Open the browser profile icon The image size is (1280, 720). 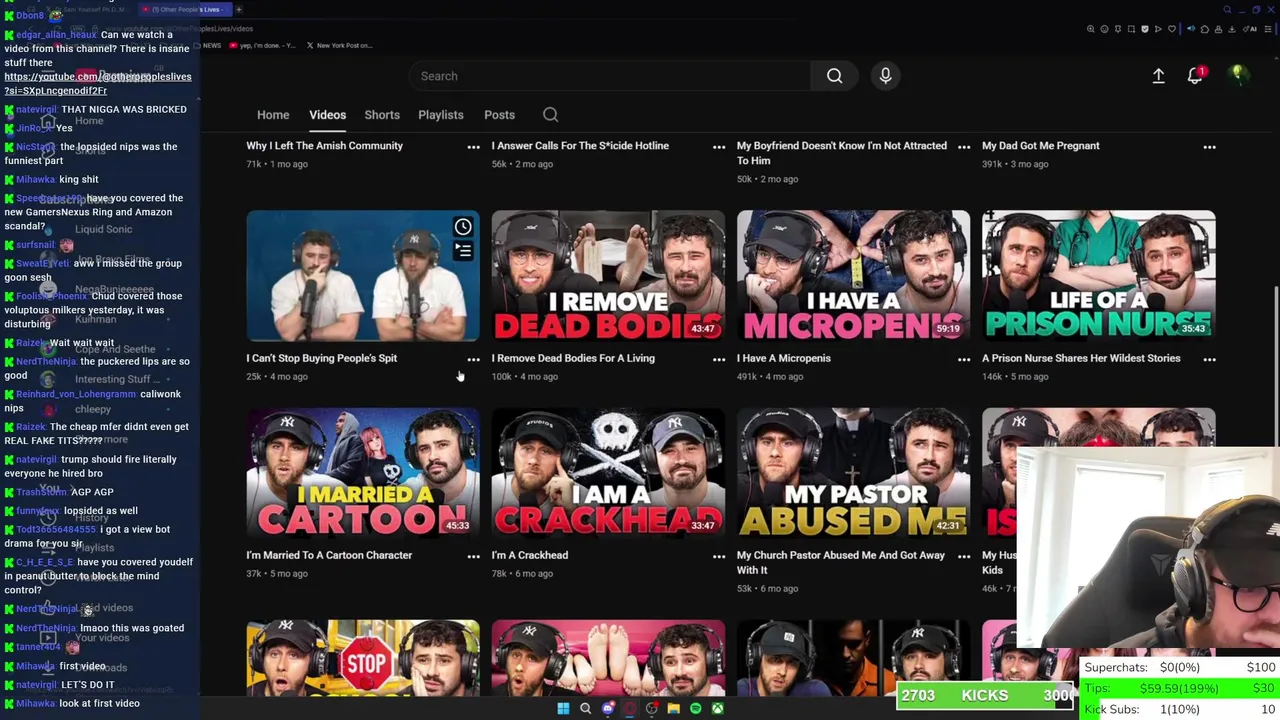(x=1218, y=29)
